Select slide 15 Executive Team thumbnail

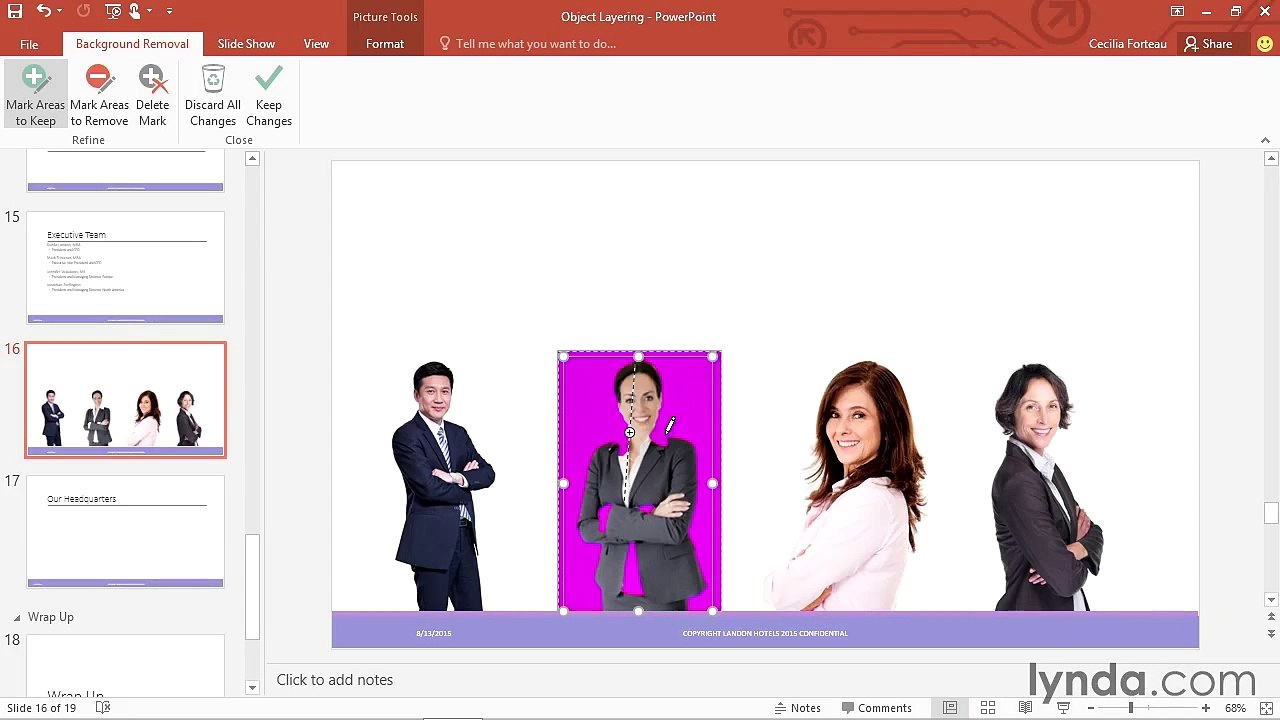click(125, 267)
